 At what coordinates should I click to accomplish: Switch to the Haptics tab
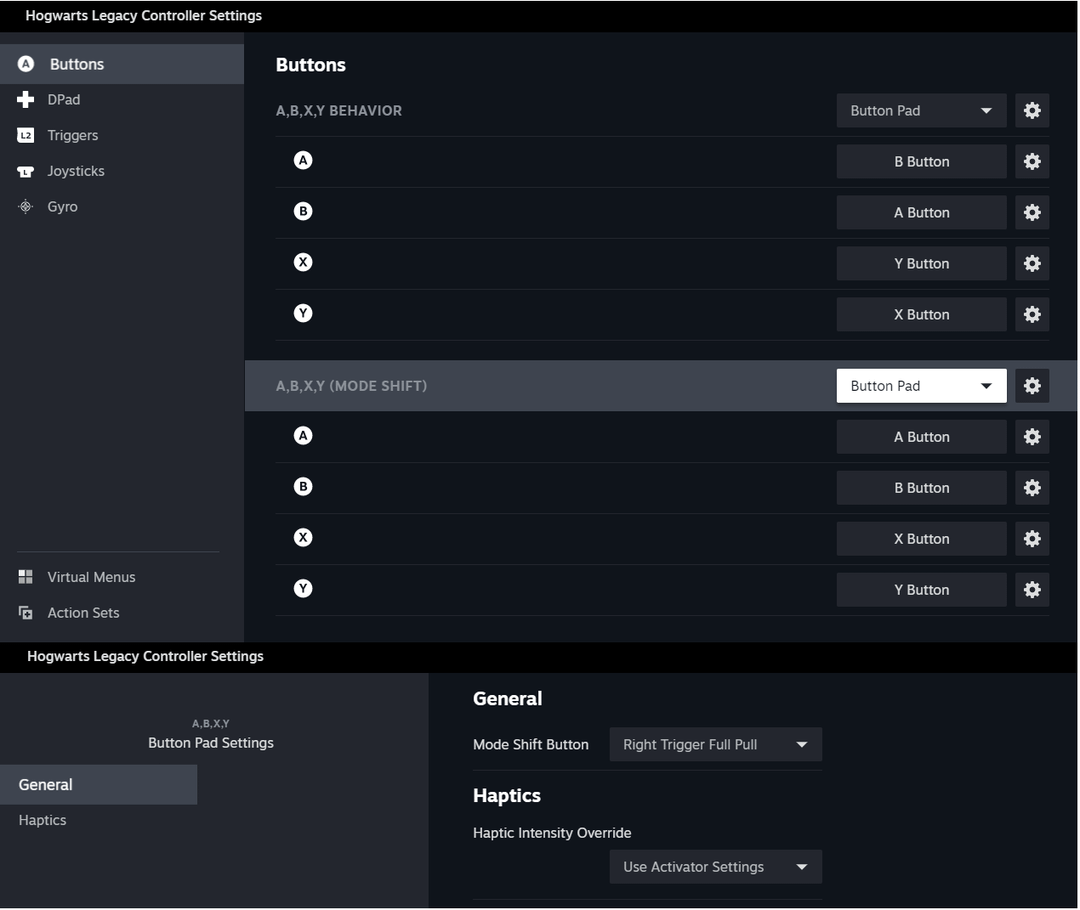[42, 819]
